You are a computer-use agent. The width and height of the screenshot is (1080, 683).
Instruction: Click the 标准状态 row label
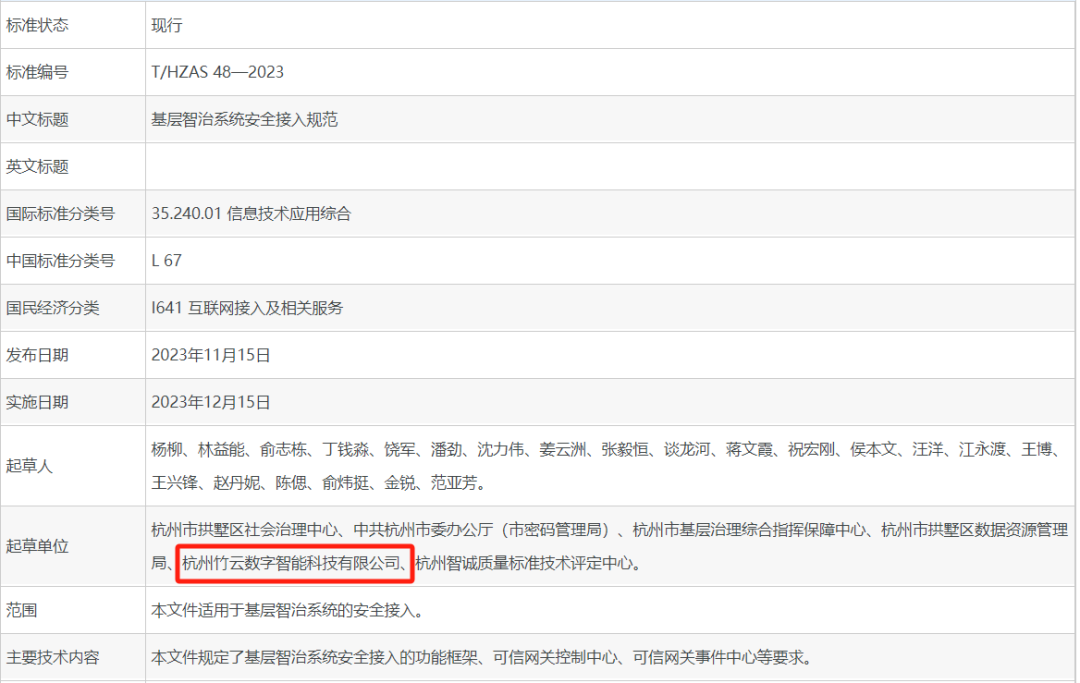coord(38,25)
